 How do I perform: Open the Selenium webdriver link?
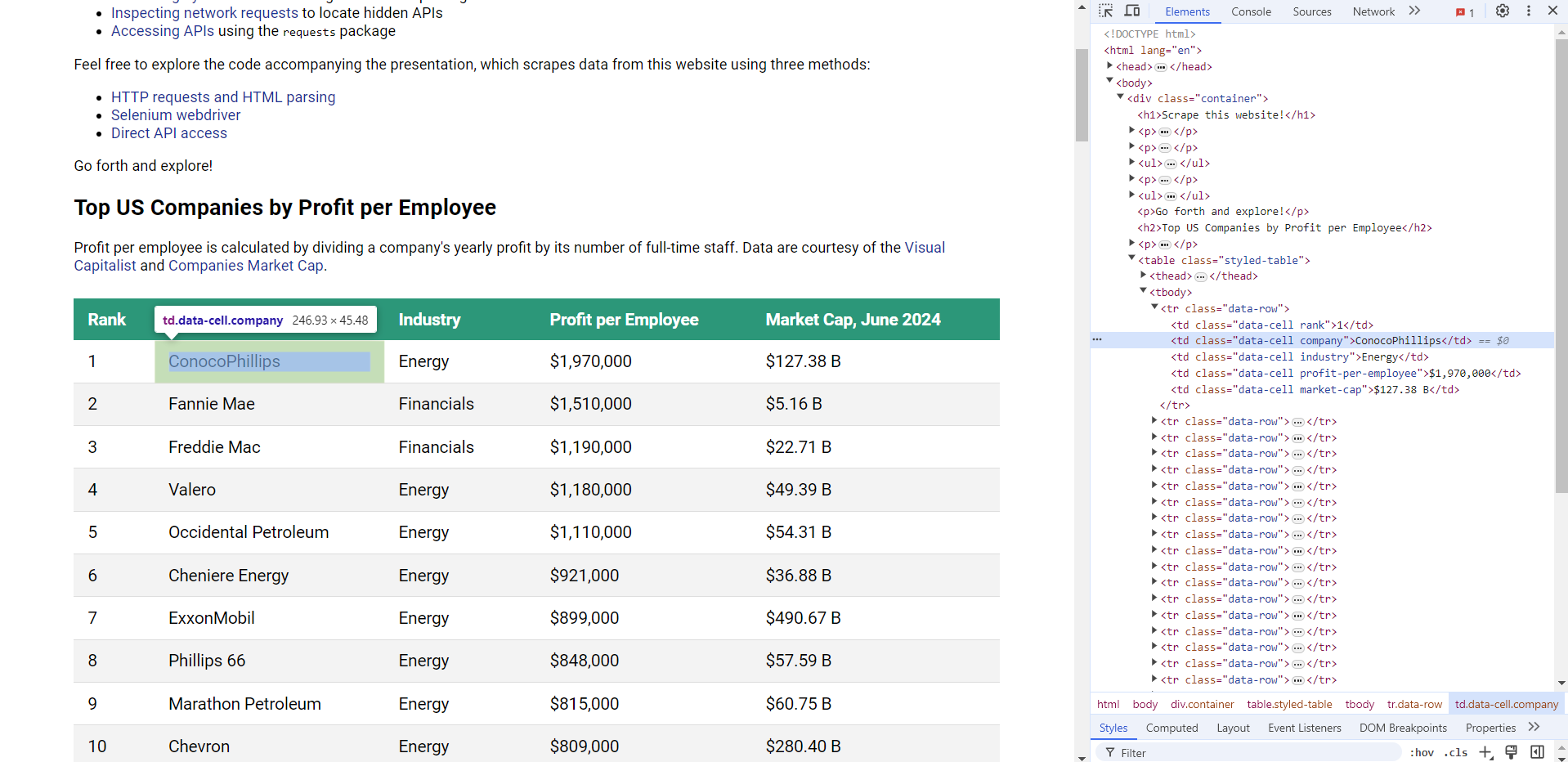pos(176,115)
